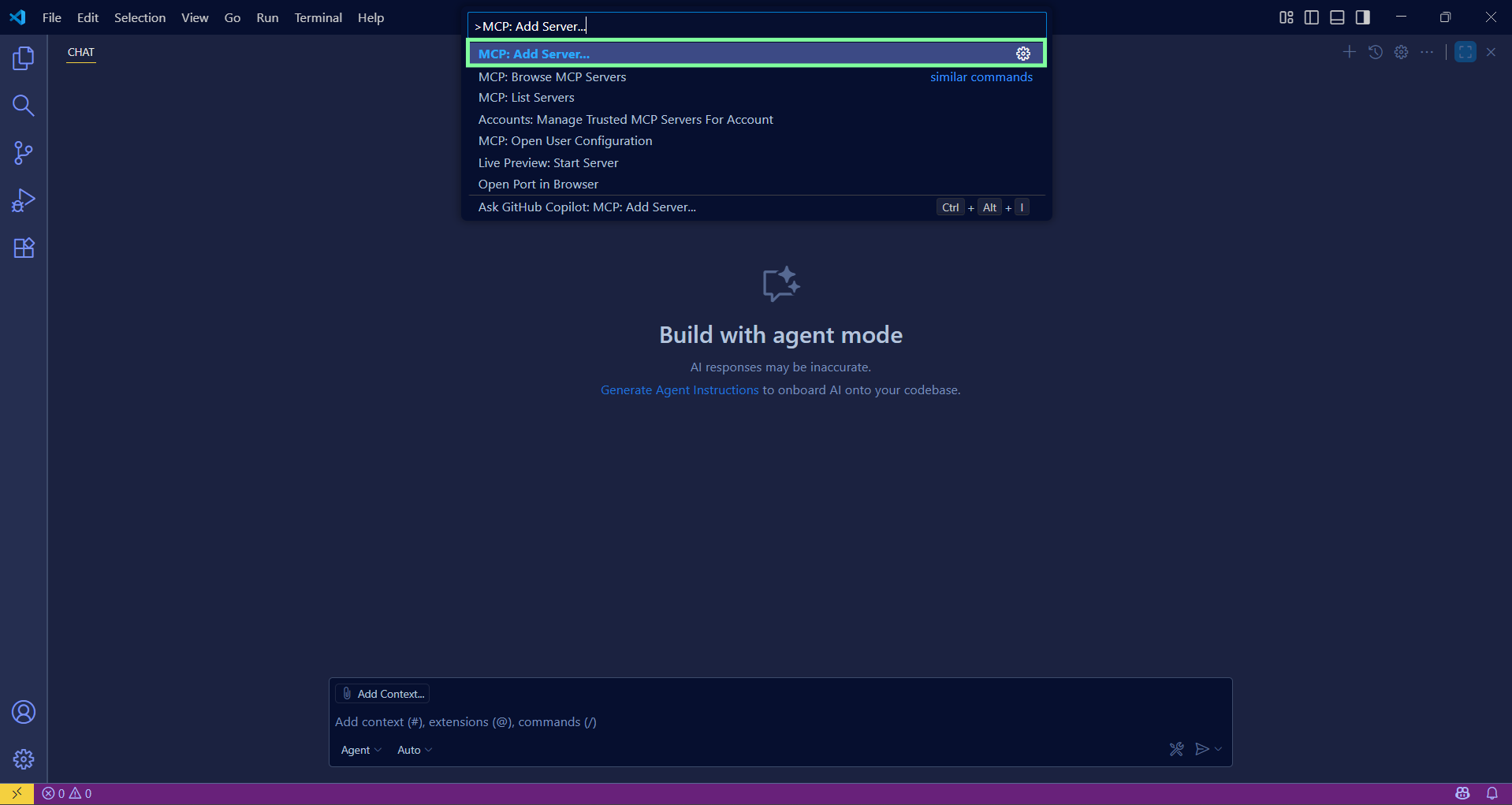Open the remote window indicator

17,794
